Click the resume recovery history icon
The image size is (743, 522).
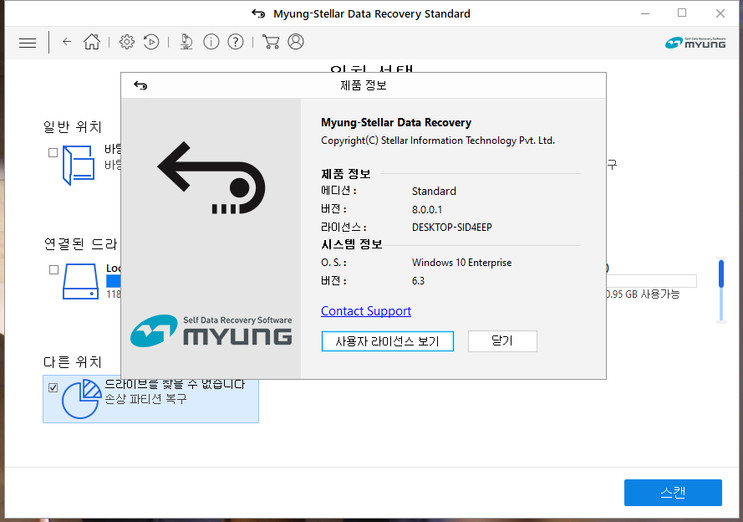point(151,42)
